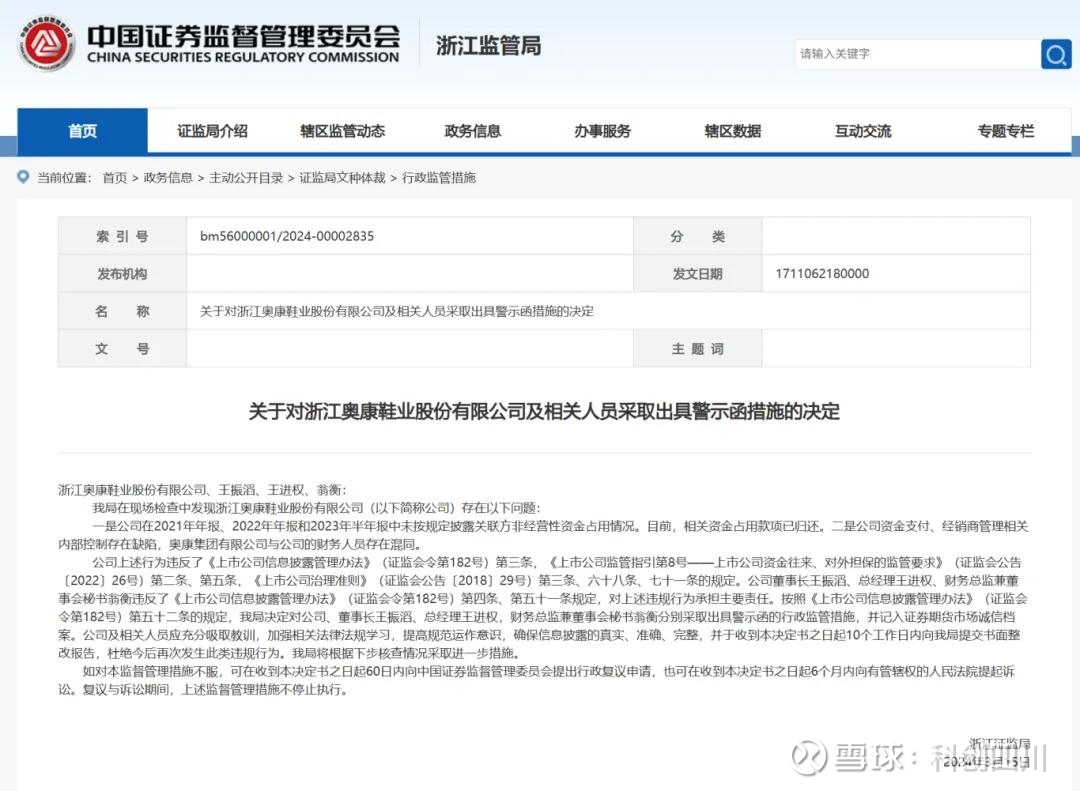1080x791 pixels.
Task: Click the 证监局文种体裁 breadcrumb link
Action: (x=342, y=178)
